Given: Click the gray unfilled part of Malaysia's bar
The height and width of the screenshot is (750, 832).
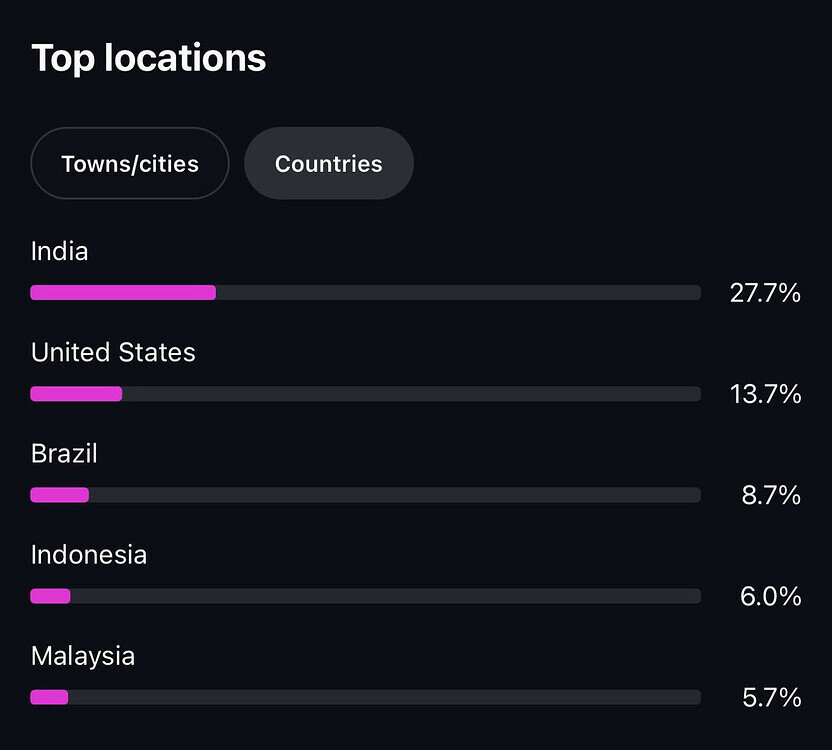Looking at the screenshot, I should click(x=384, y=697).
